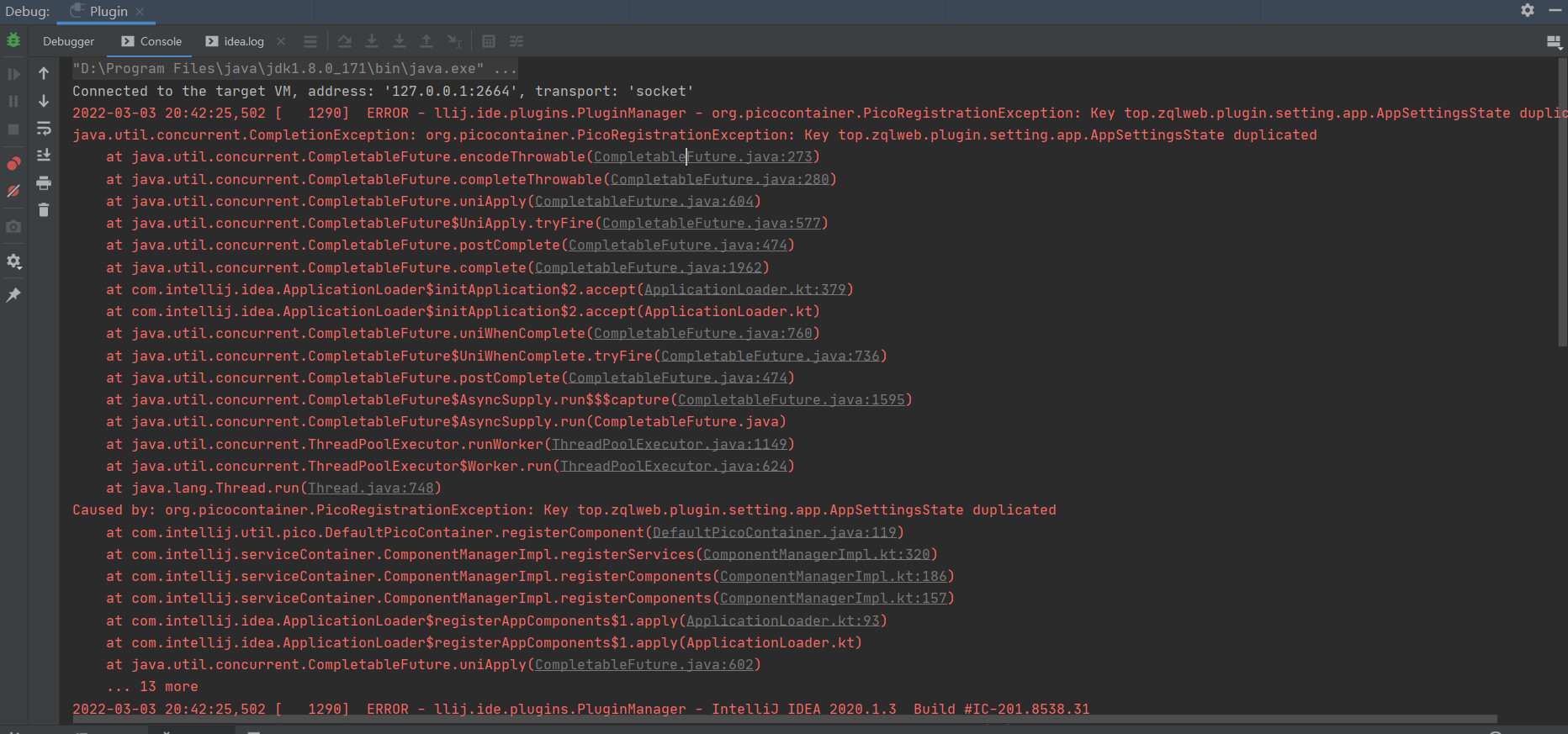1568x734 pixels.
Task: Select the Console tab
Action: tap(151, 41)
